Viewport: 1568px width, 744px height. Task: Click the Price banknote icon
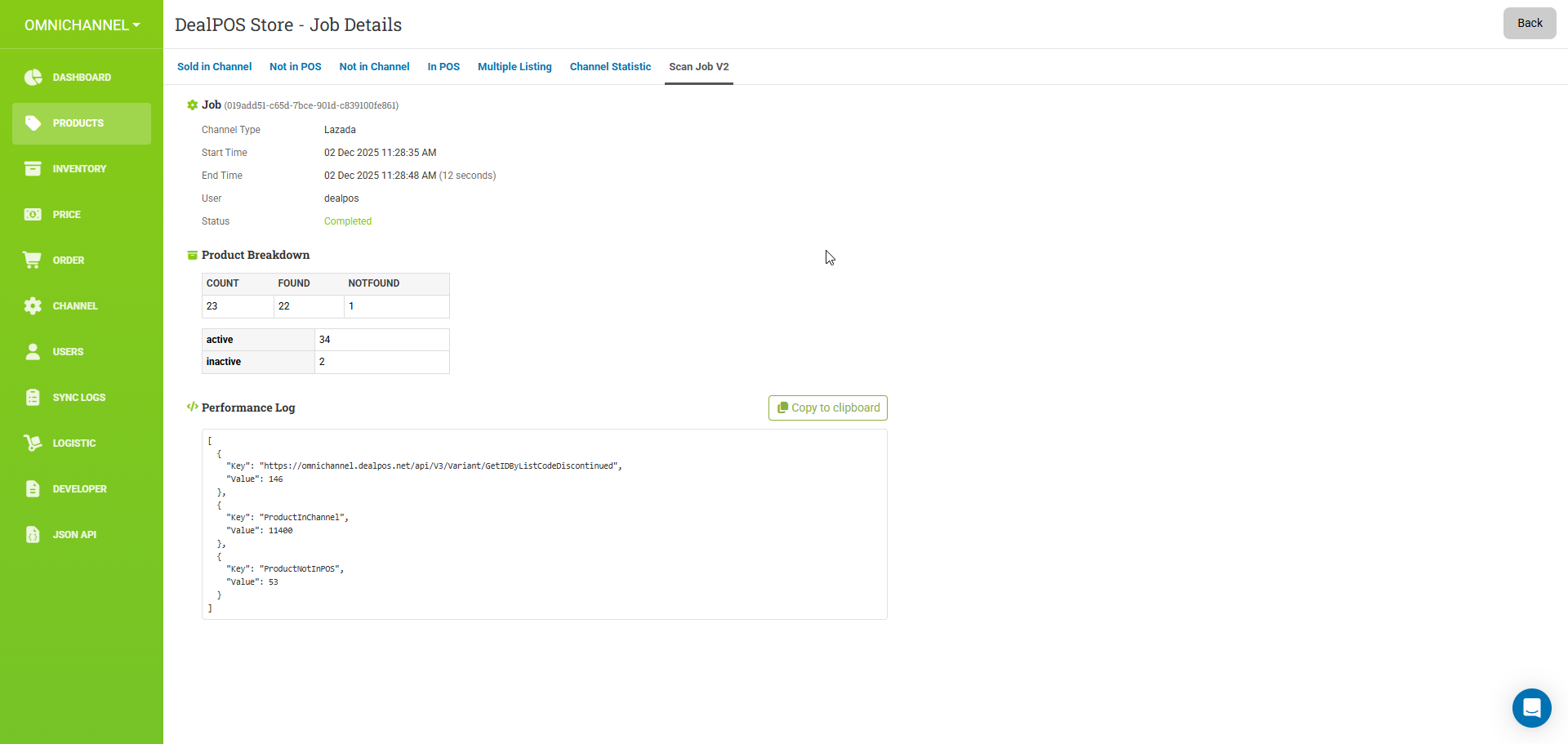click(33, 215)
